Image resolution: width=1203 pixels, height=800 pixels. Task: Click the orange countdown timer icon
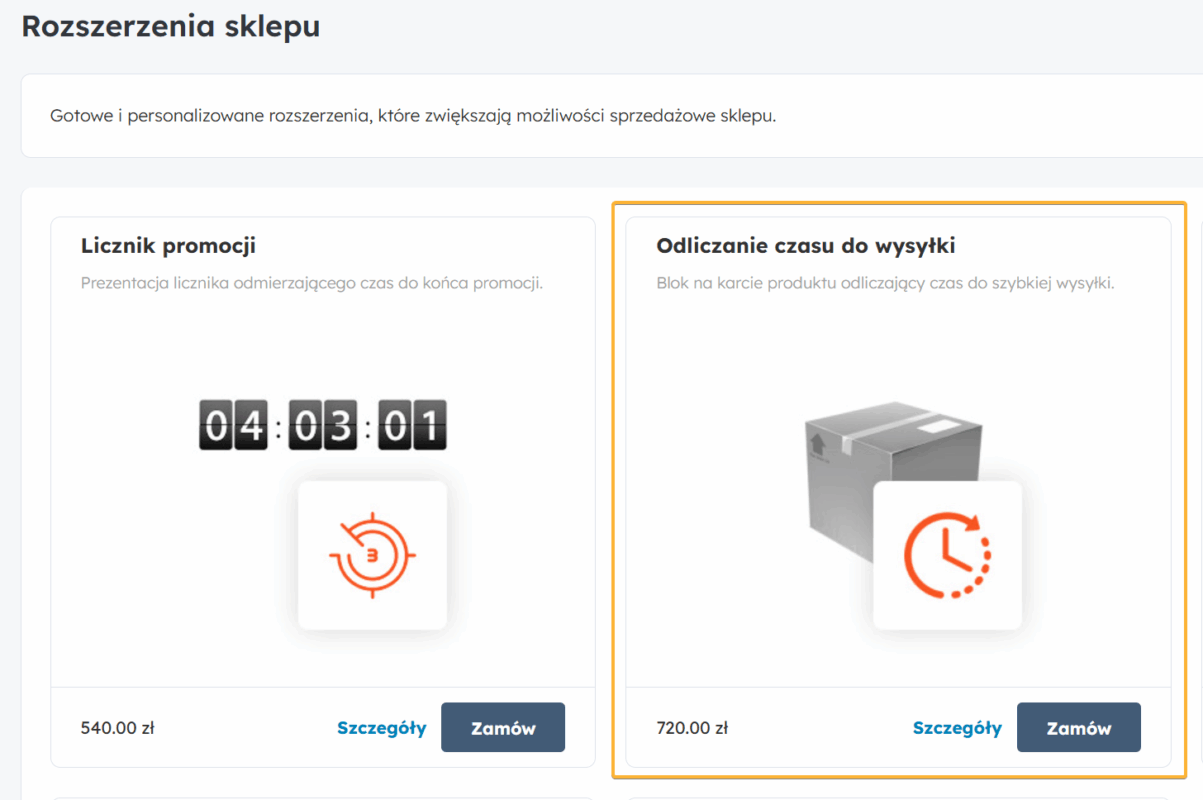pyautogui.click(x=372, y=554)
